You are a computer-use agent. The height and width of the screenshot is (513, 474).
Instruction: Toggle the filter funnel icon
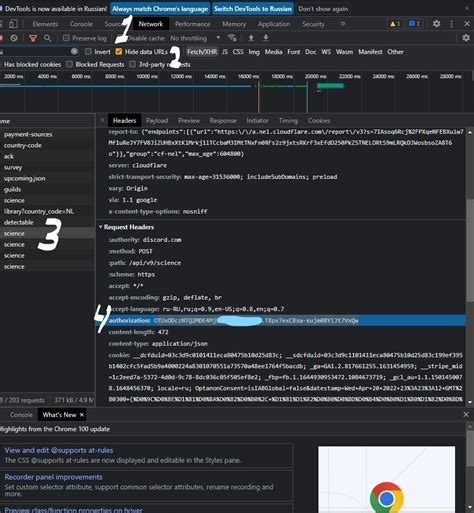tap(33, 38)
